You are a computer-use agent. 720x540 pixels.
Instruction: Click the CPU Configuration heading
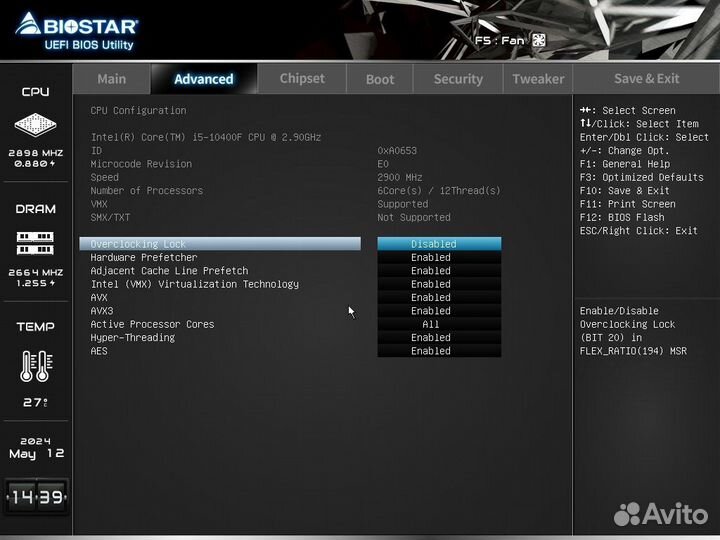[138, 111]
